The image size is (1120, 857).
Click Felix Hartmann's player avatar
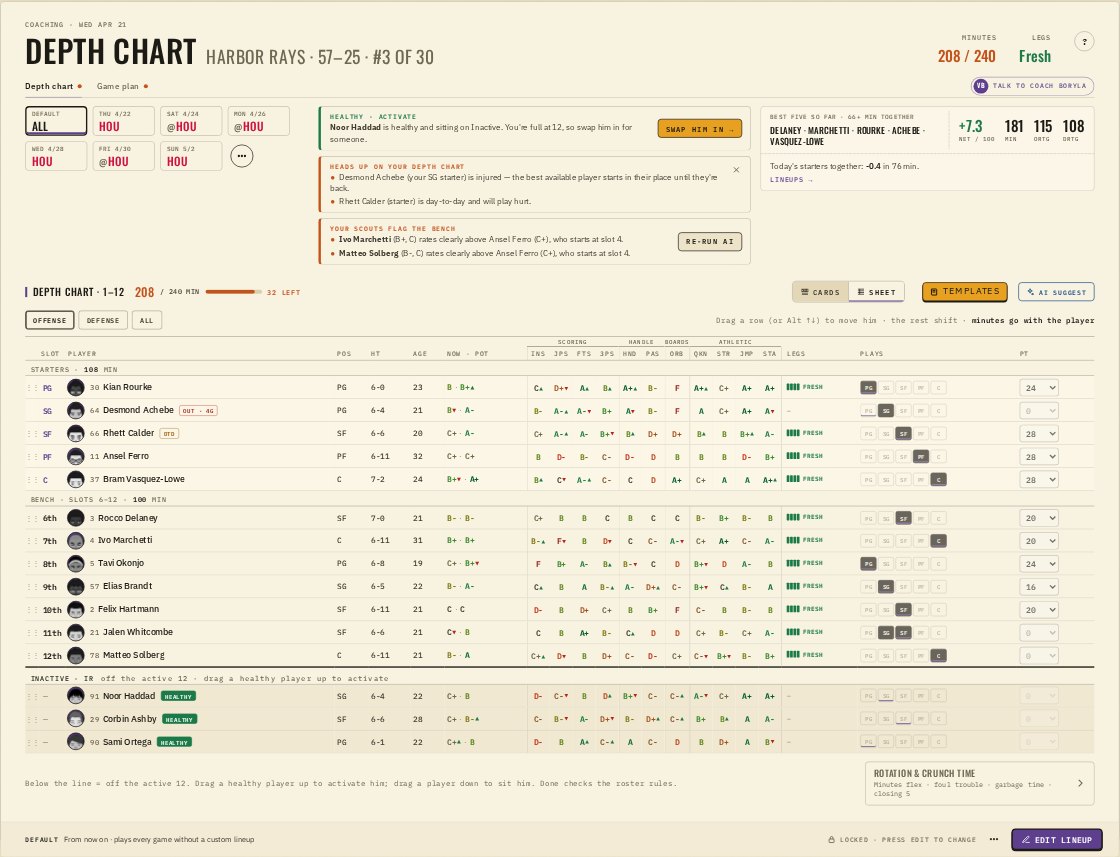point(76,610)
